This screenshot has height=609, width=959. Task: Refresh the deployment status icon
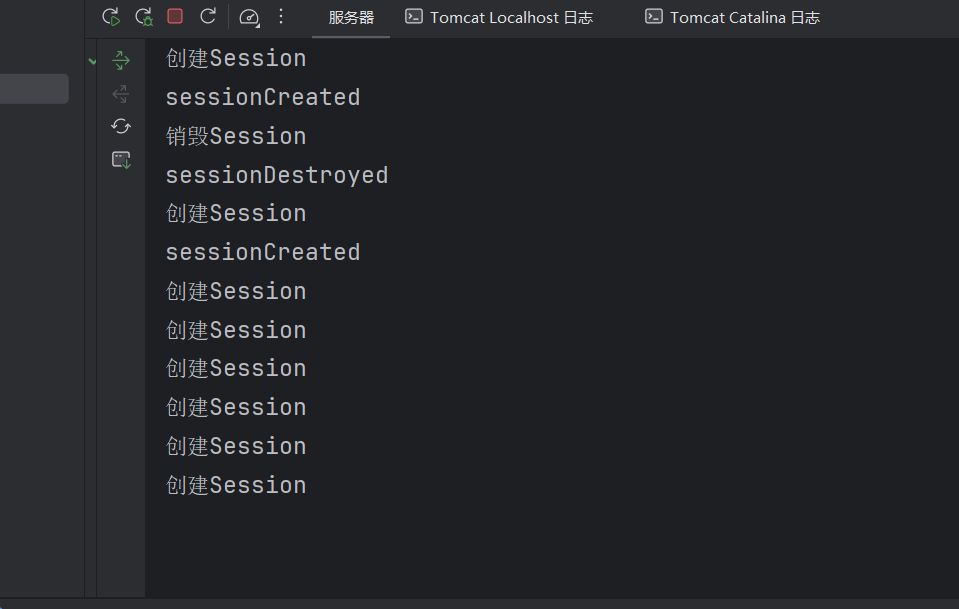(121, 126)
